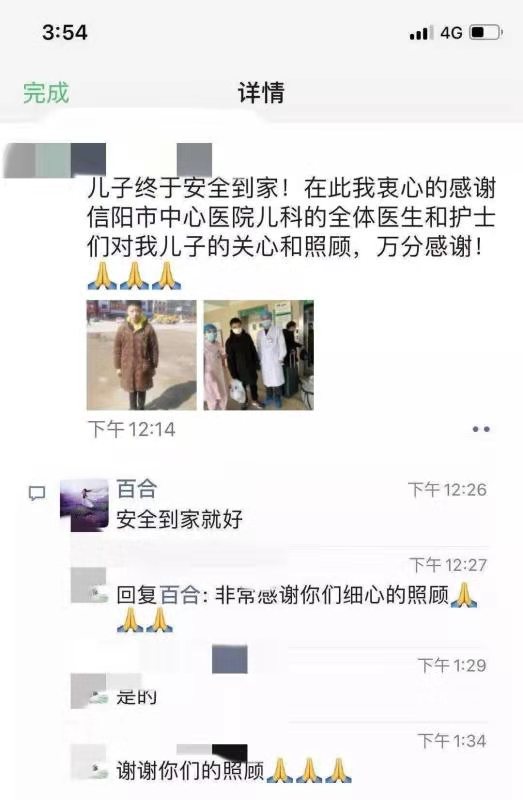Tap the green 完成 button
523x800 pixels.
point(46,93)
